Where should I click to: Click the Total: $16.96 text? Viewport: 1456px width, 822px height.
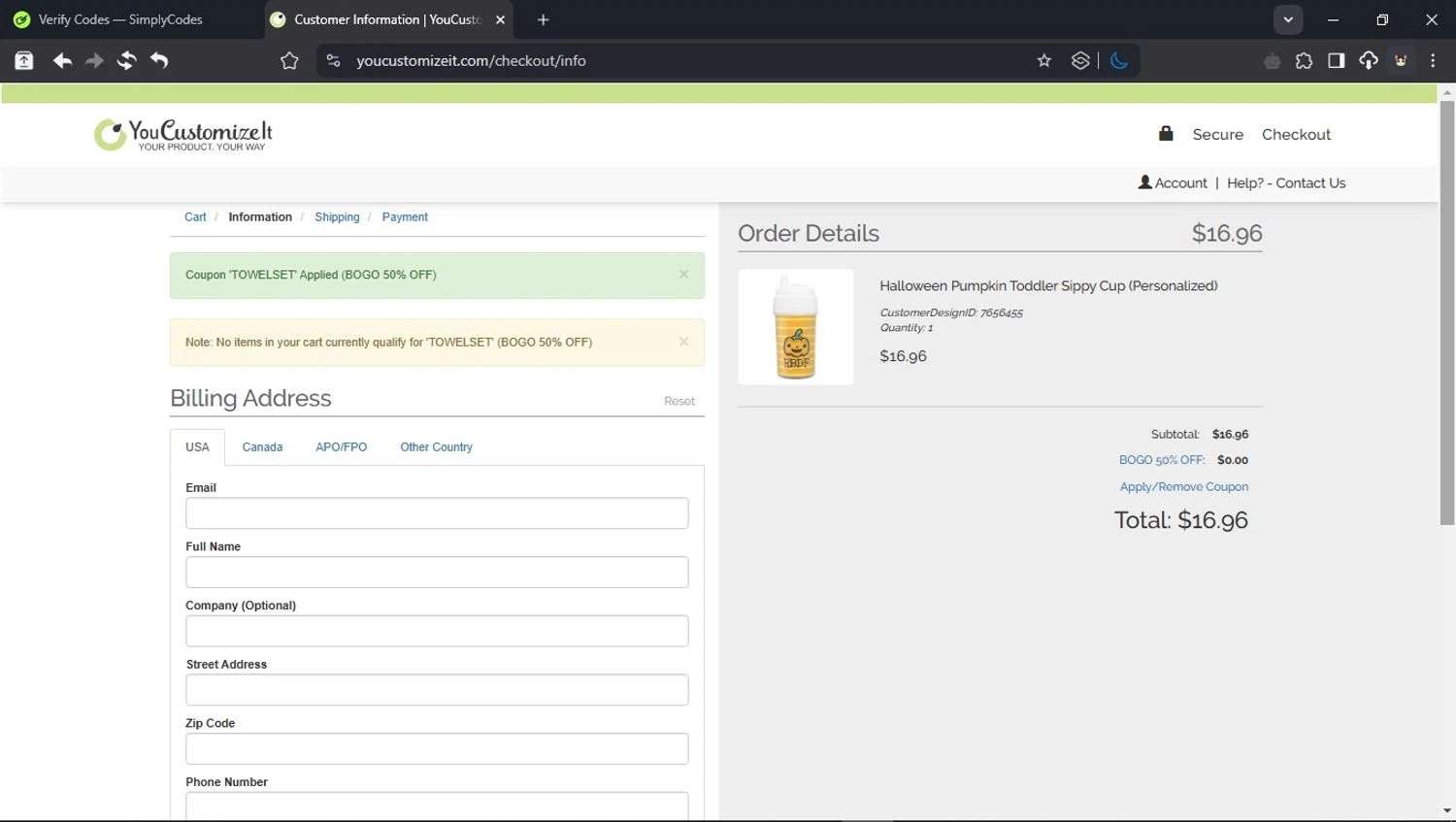click(x=1180, y=520)
